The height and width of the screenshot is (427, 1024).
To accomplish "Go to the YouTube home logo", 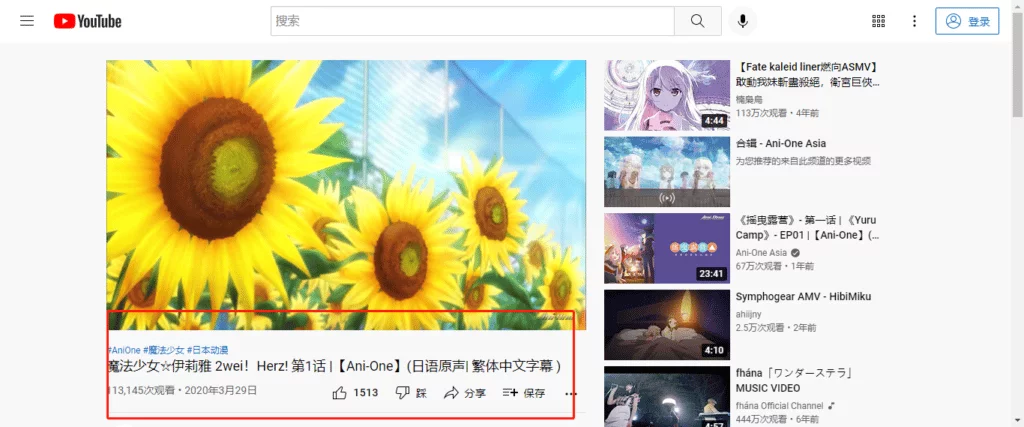I will [88, 22].
